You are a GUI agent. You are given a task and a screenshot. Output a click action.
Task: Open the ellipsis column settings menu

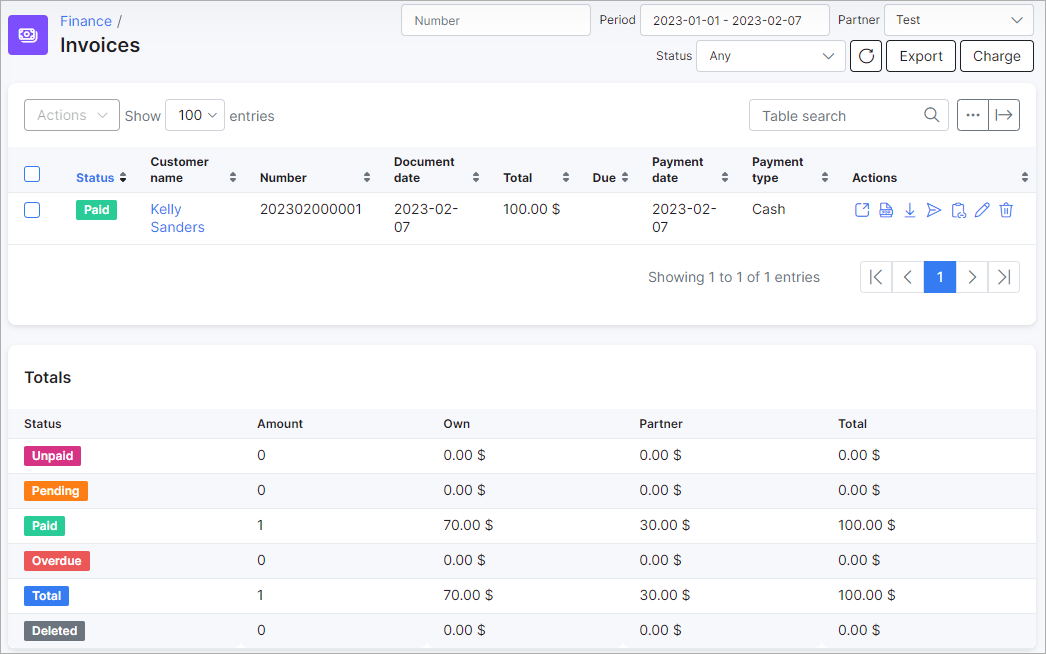coord(973,115)
